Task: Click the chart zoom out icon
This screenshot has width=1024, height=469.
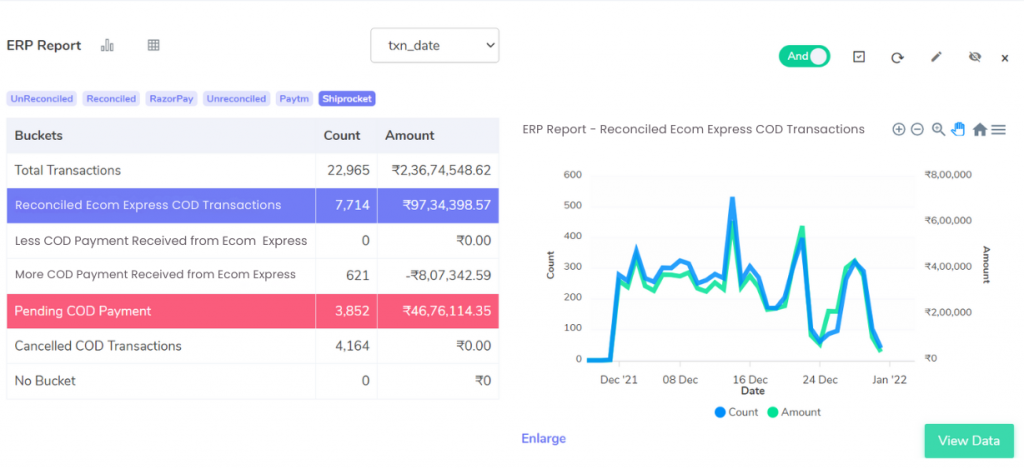Action: point(917,129)
